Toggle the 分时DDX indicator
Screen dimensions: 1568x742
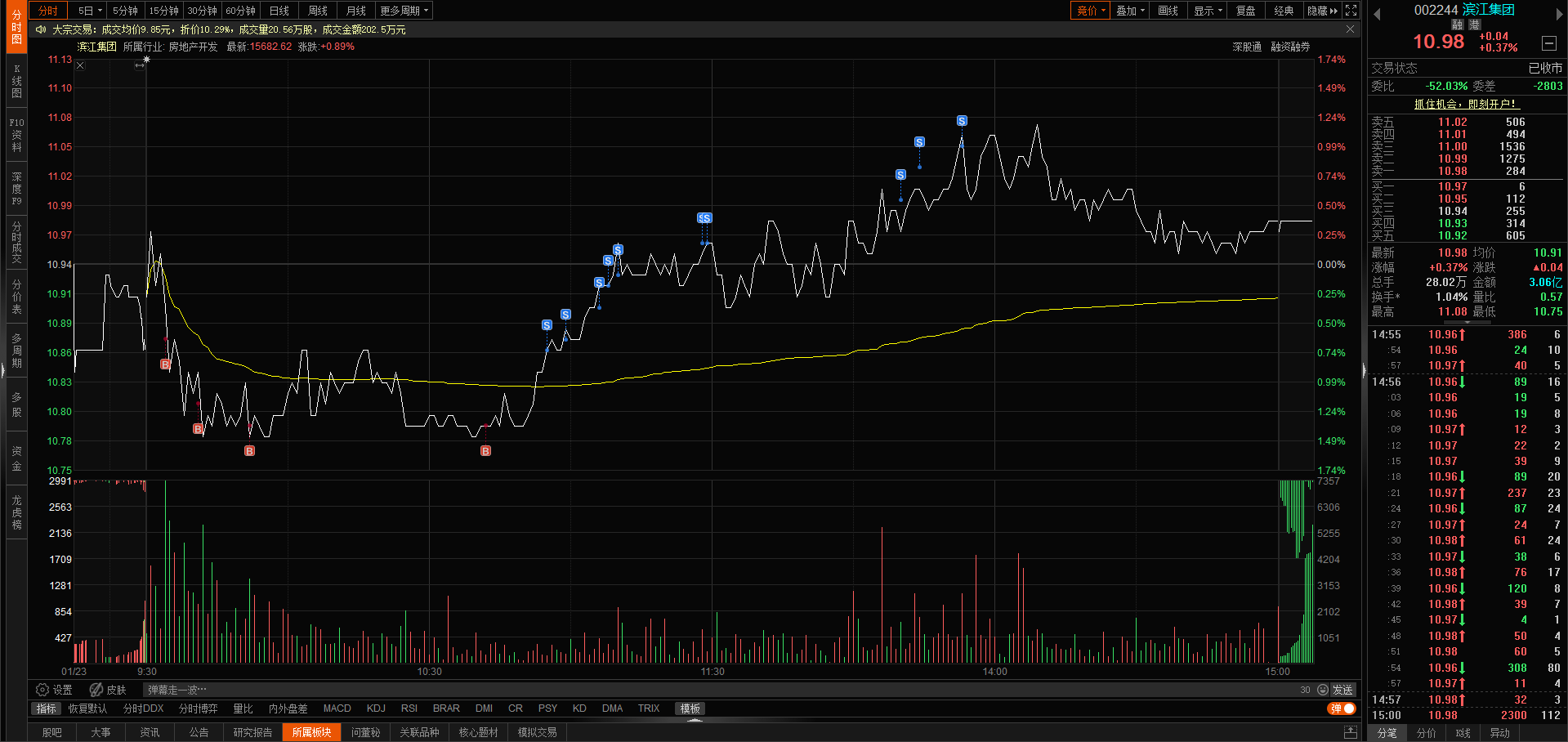point(144,708)
